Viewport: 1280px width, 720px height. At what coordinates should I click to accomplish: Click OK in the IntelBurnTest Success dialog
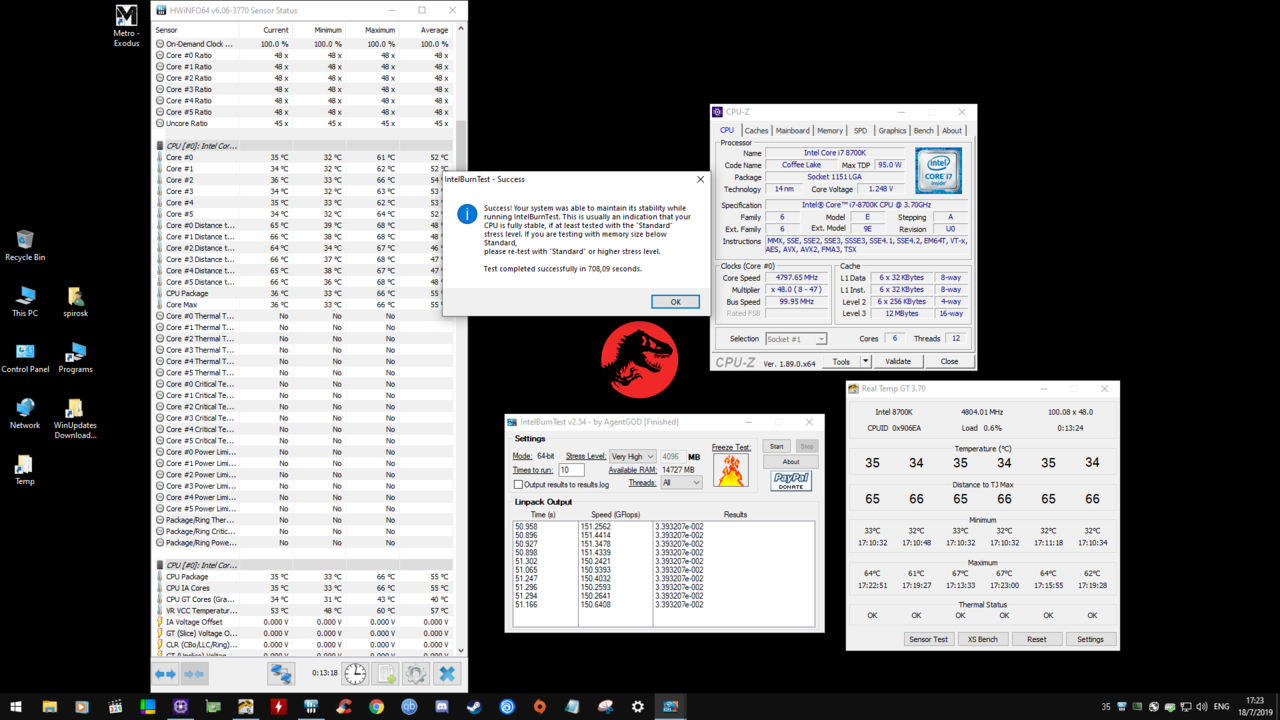tap(675, 301)
